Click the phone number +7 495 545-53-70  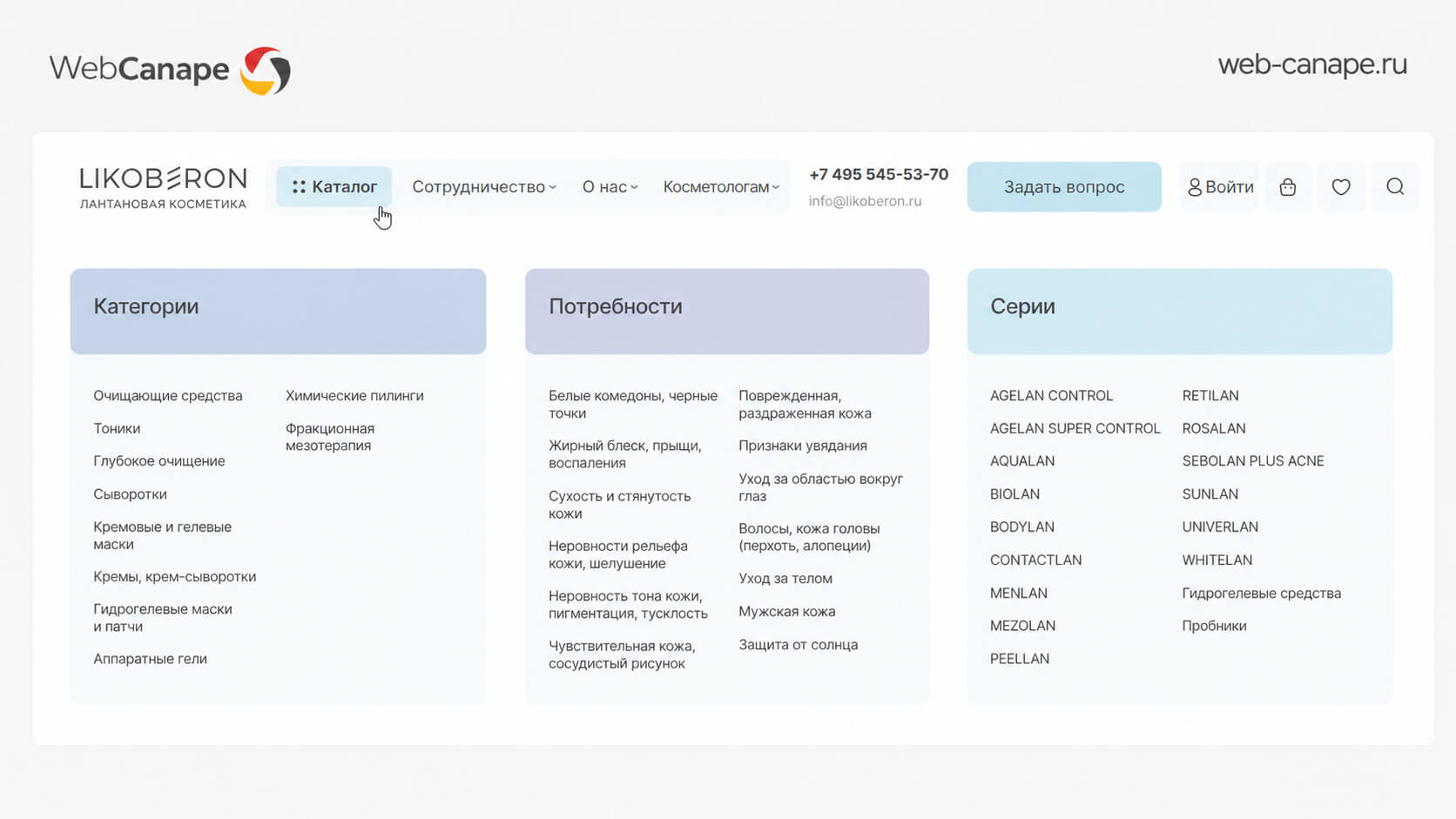click(879, 174)
